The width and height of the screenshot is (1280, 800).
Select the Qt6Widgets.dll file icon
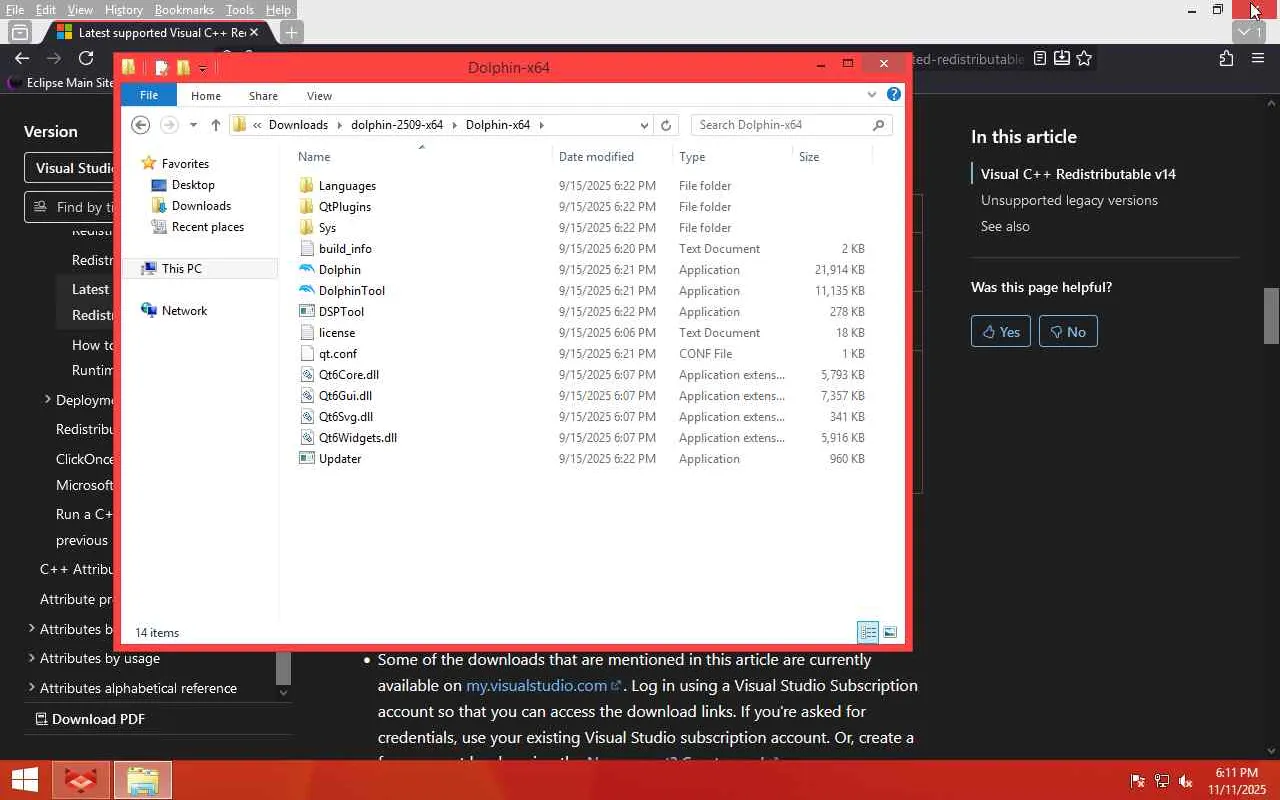tap(307, 438)
